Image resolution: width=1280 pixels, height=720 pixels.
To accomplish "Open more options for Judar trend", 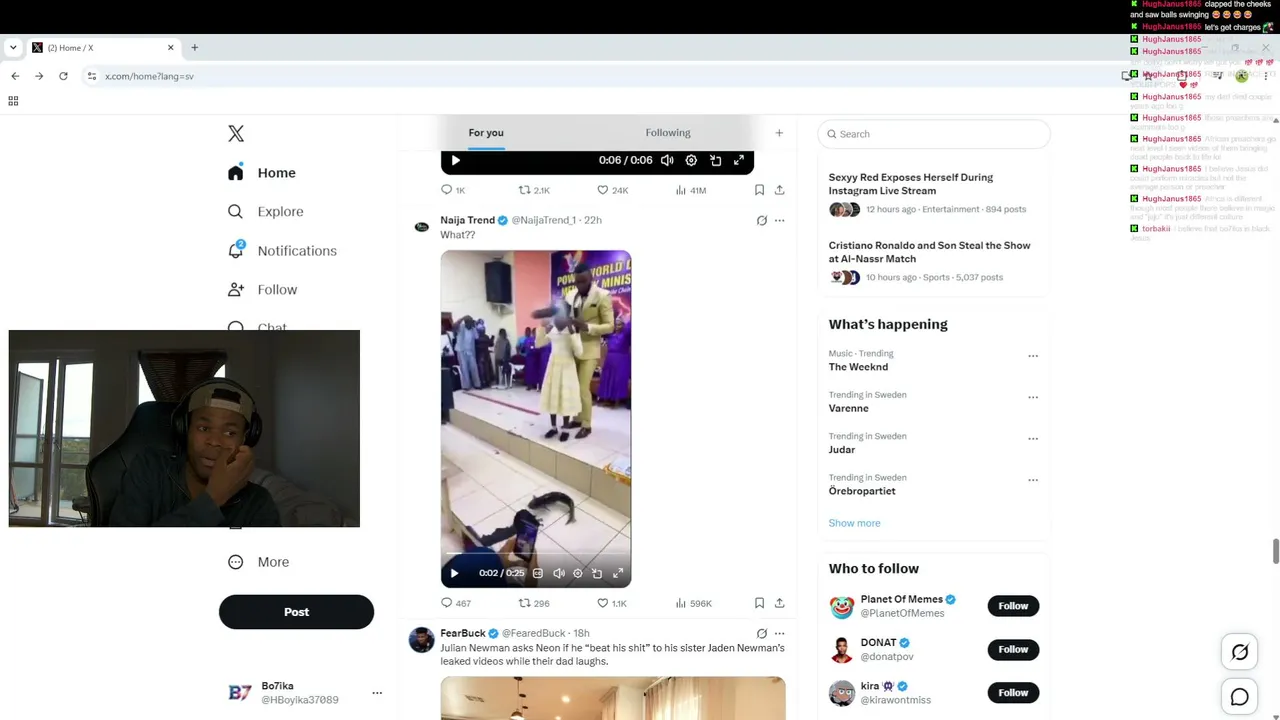I will tap(1033, 438).
